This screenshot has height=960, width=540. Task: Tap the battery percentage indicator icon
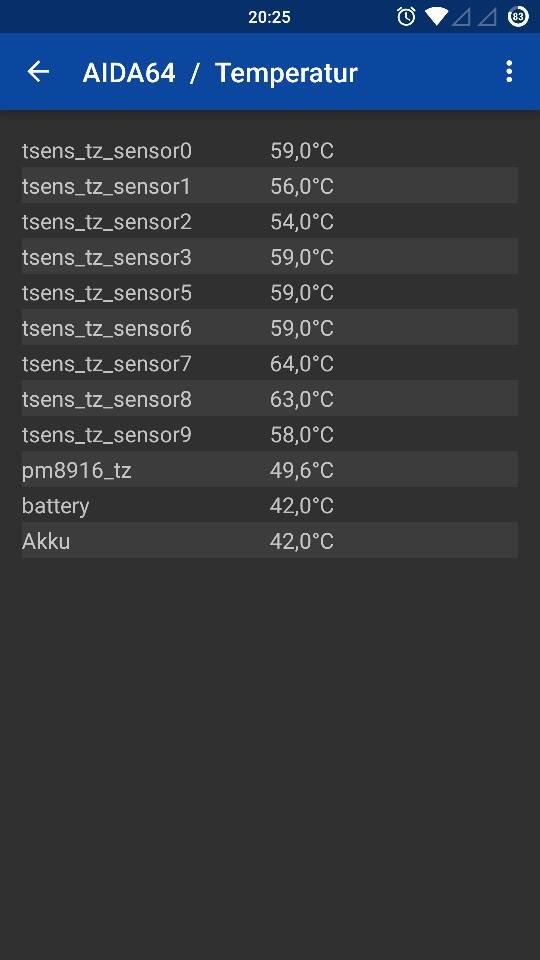click(x=518, y=17)
